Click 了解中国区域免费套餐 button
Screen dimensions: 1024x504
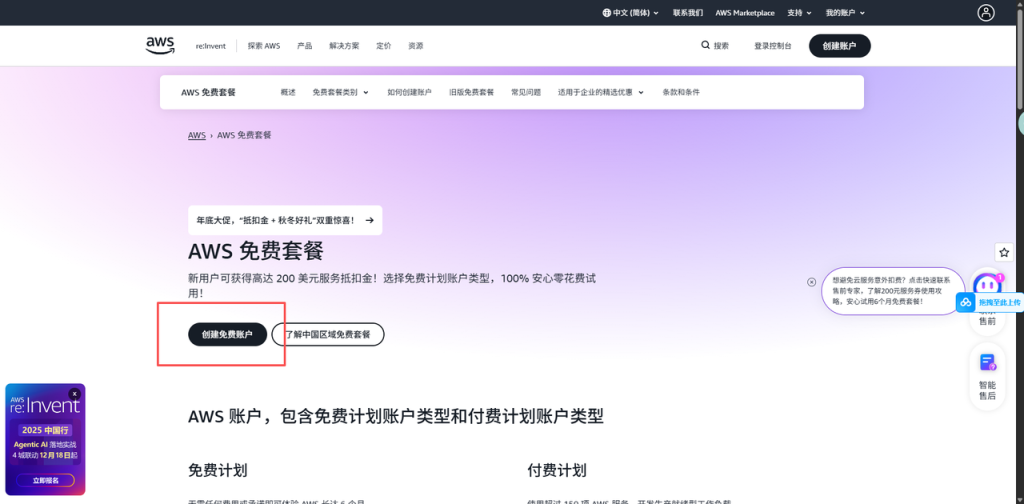[328, 334]
